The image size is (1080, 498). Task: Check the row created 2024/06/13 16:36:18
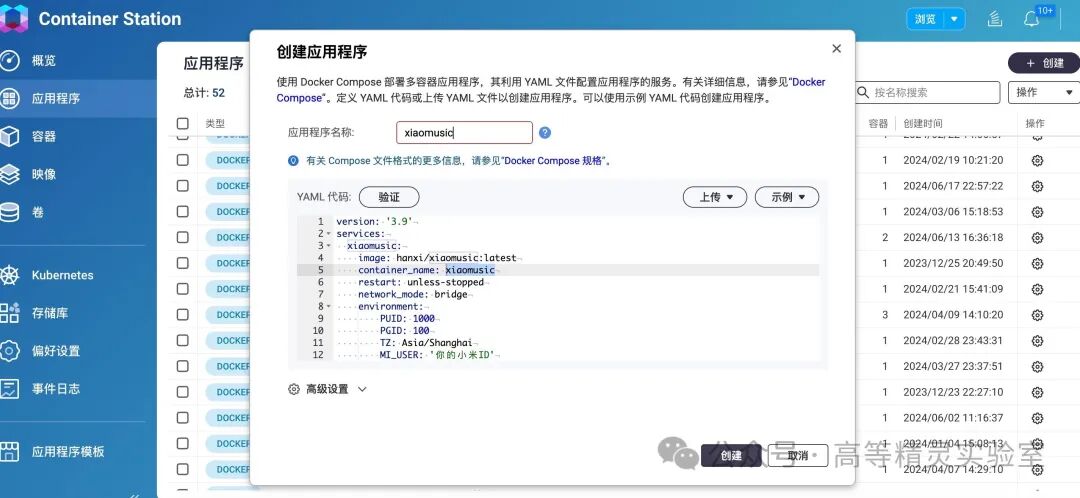pos(183,237)
